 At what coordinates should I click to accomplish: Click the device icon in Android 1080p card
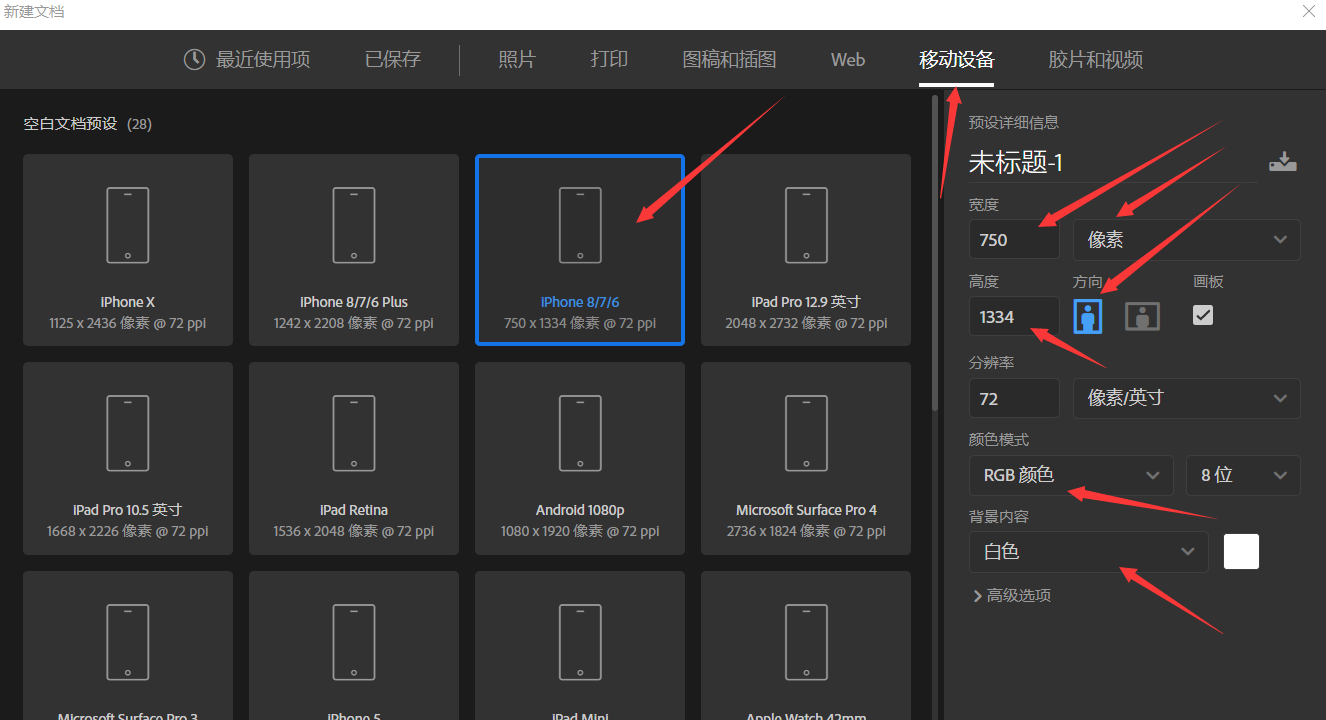(x=580, y=433)
